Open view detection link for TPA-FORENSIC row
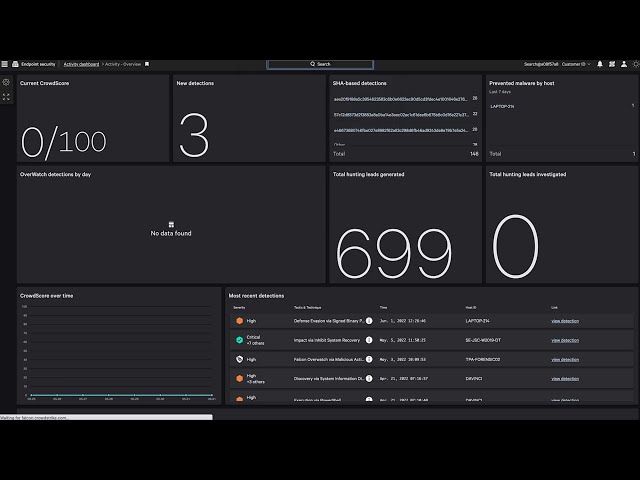Viewport: 640px width, 480px height. pyautogui.click(x=565, y=360)
